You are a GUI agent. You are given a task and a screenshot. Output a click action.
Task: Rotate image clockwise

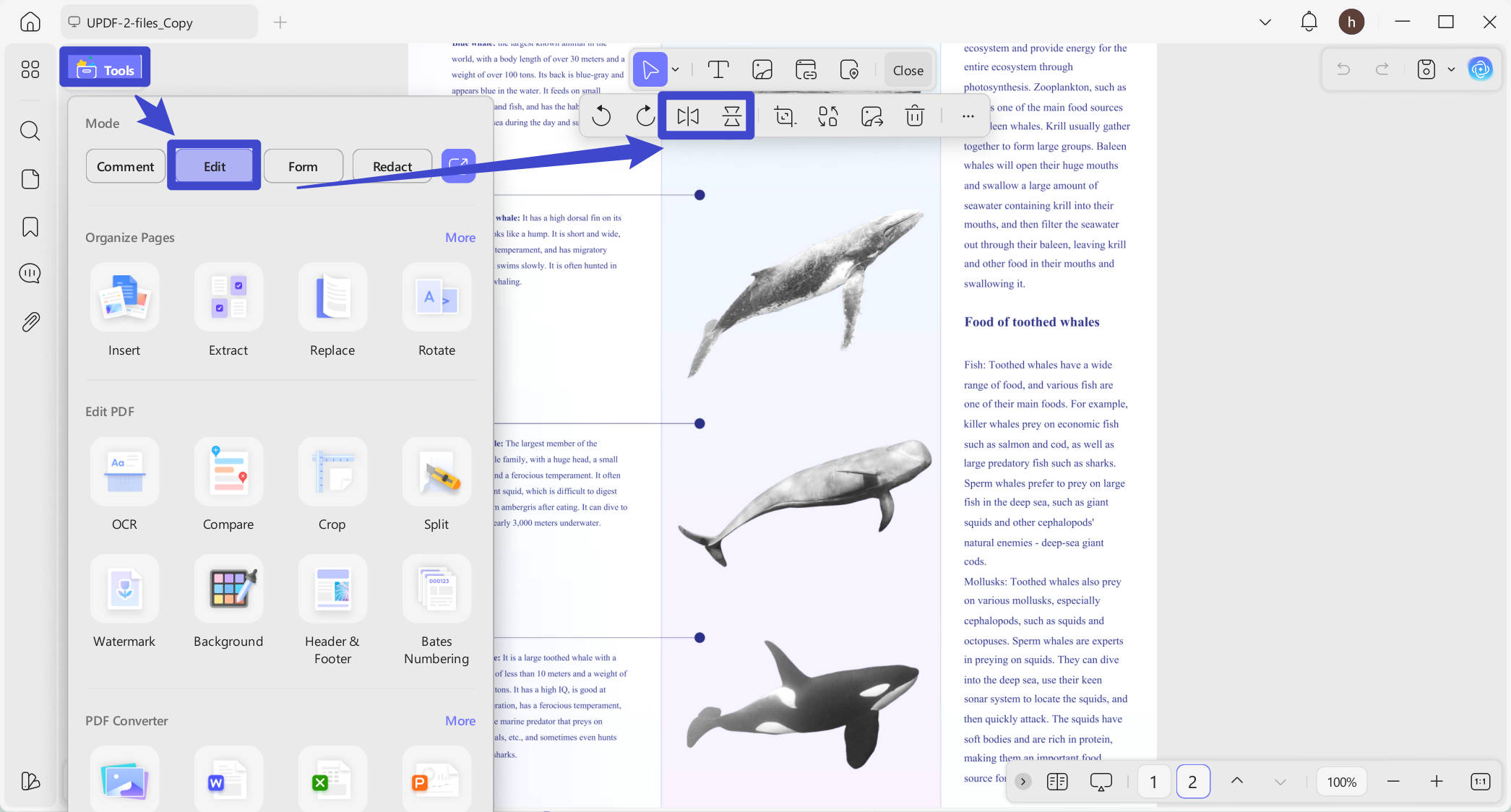[645, 116]
